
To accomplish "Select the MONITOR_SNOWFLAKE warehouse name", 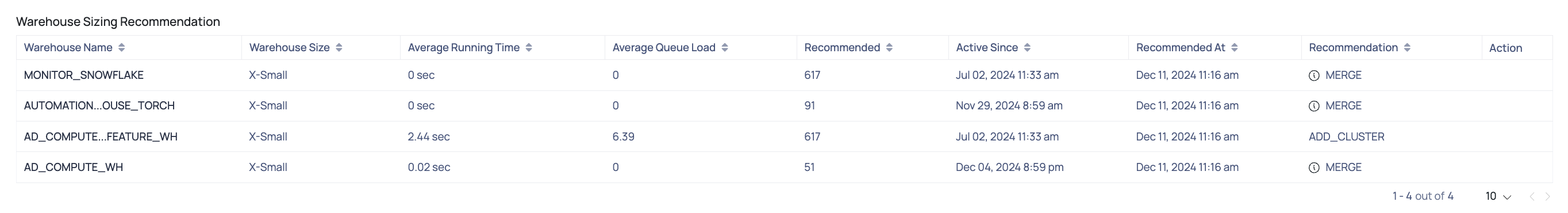I will tap(84, 75).
